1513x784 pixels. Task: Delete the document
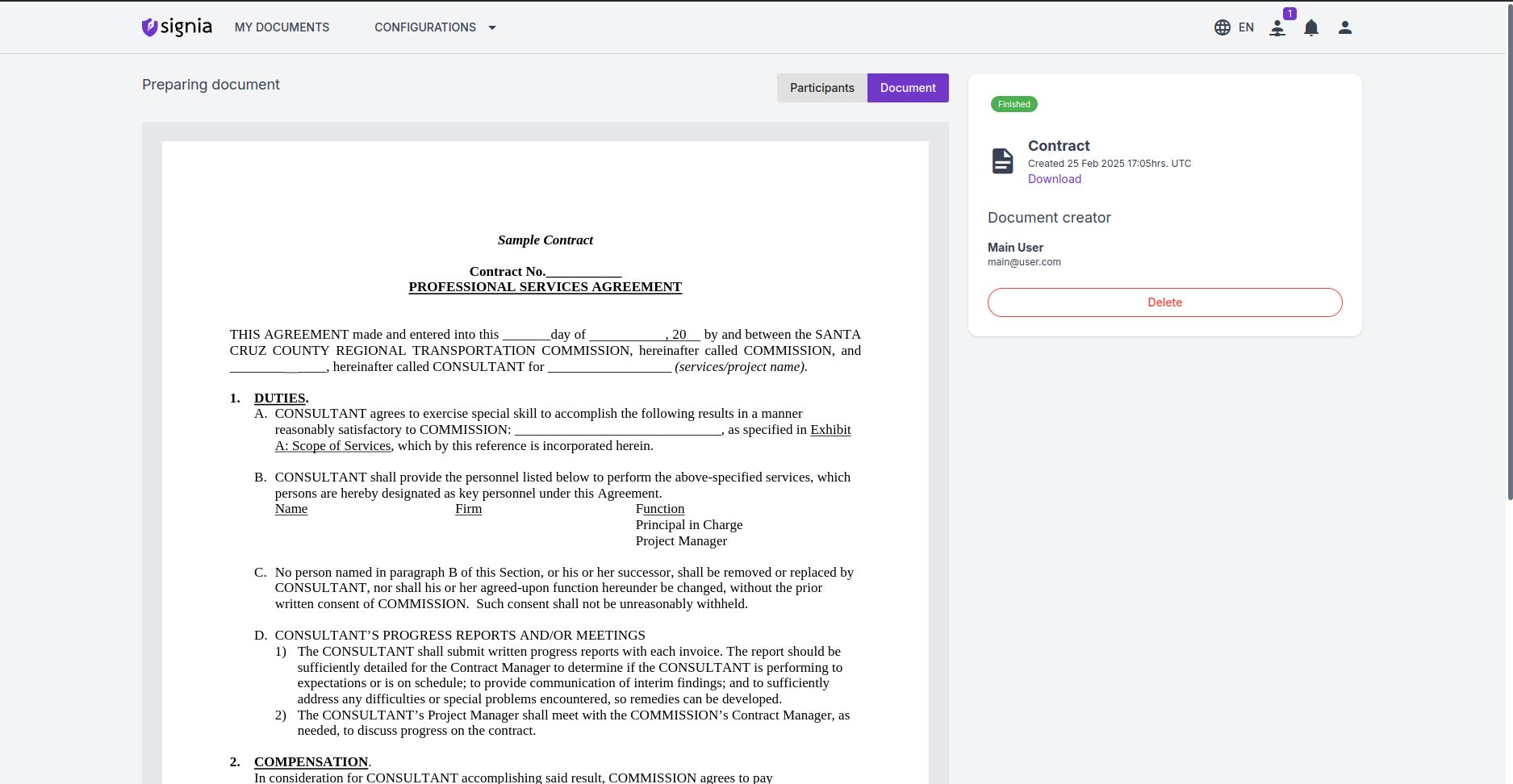pyautogui.click(x=1165, y=302)
